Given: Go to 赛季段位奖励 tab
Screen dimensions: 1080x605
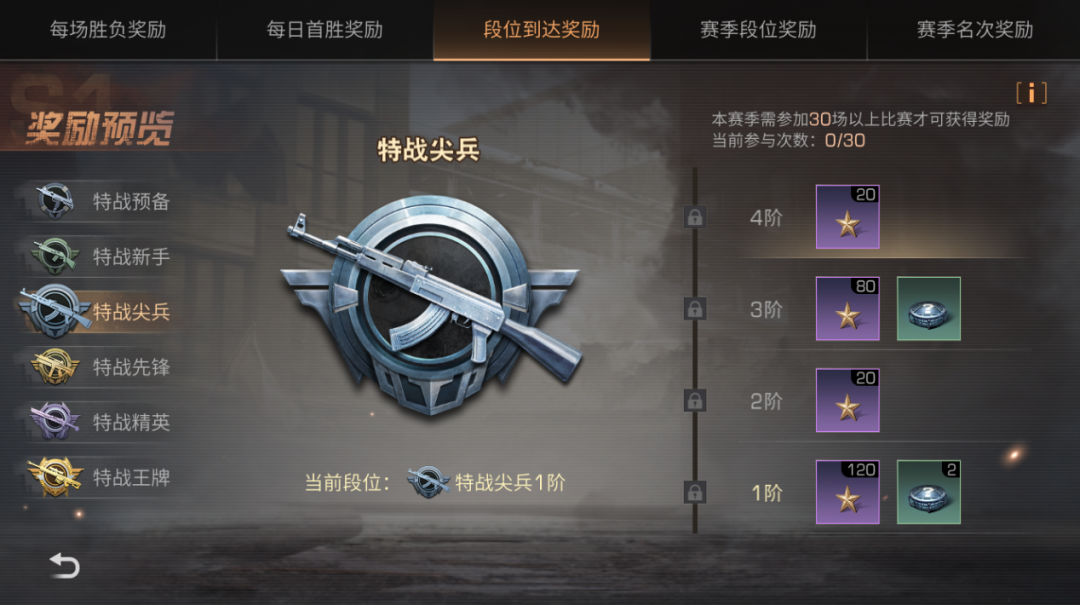Looking at the screenshot, I should [x=758, y=30].
